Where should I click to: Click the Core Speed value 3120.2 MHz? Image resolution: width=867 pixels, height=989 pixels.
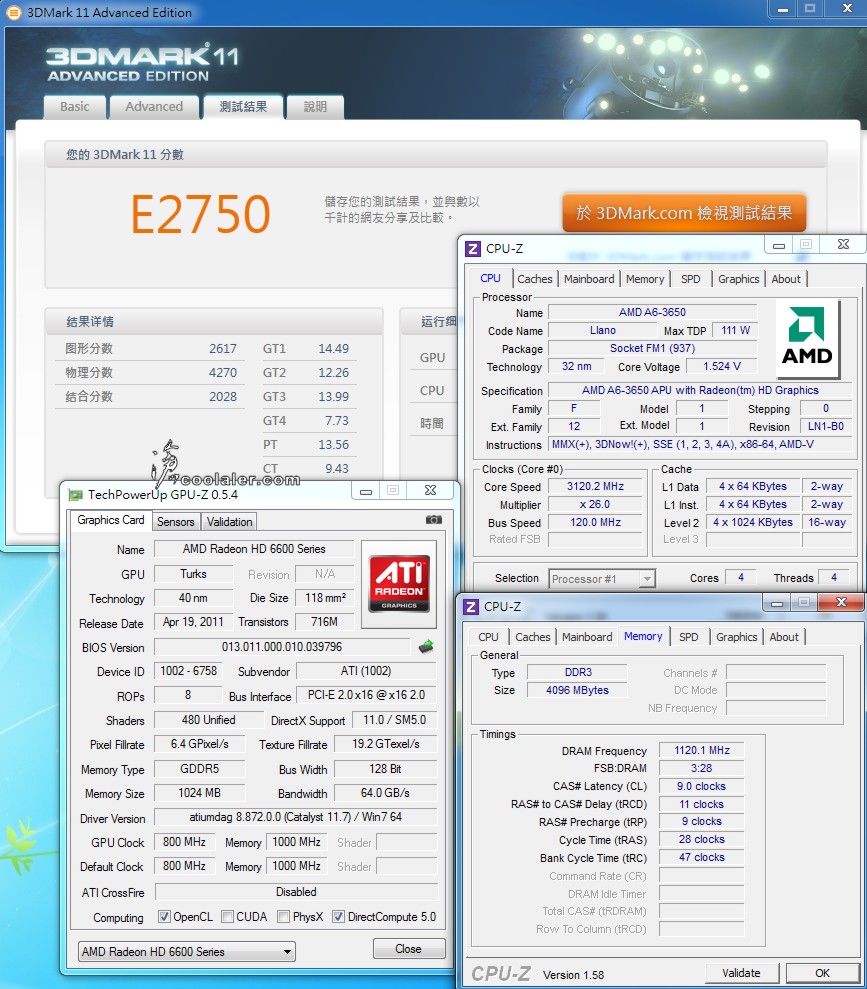click(595, 486)
